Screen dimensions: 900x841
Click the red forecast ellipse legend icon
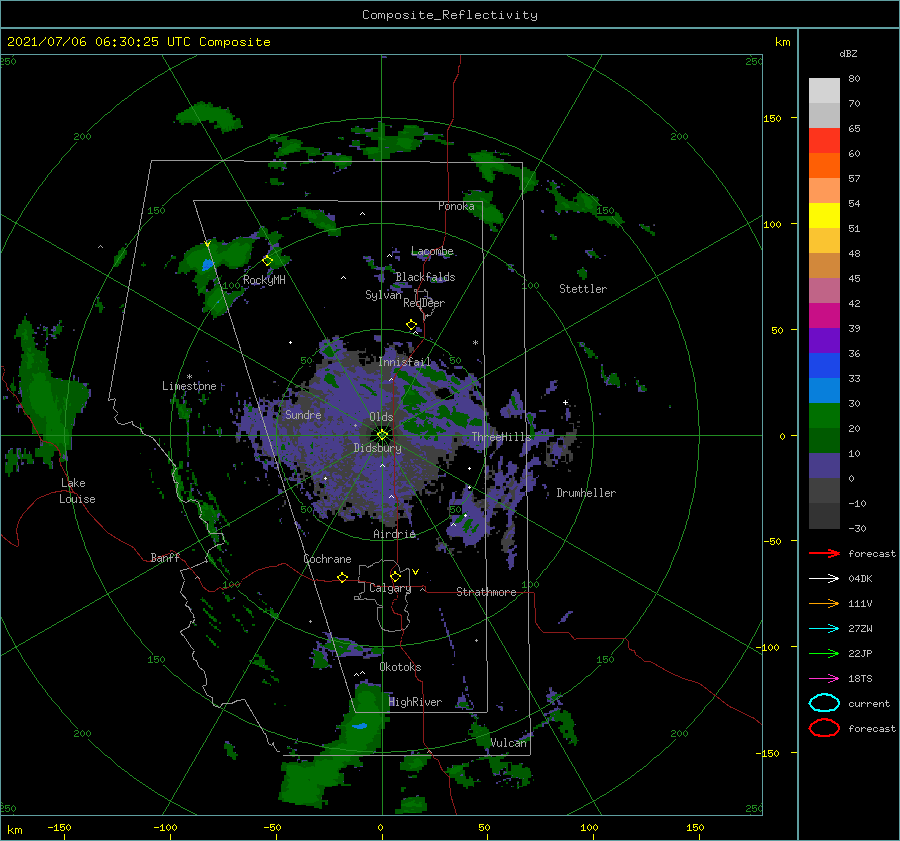(x=824, y=728)
